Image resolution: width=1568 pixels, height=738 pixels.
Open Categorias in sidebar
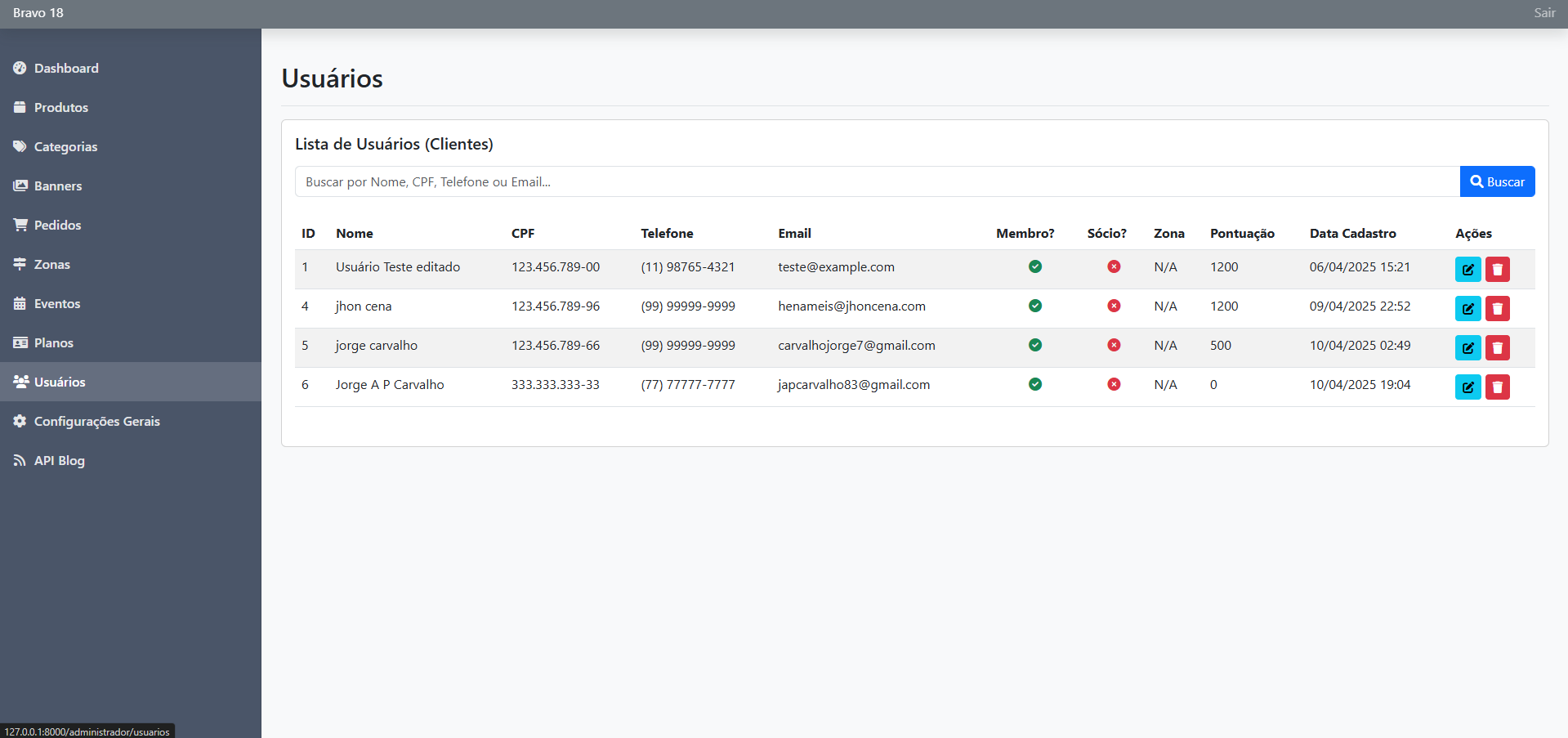point(131,146)
